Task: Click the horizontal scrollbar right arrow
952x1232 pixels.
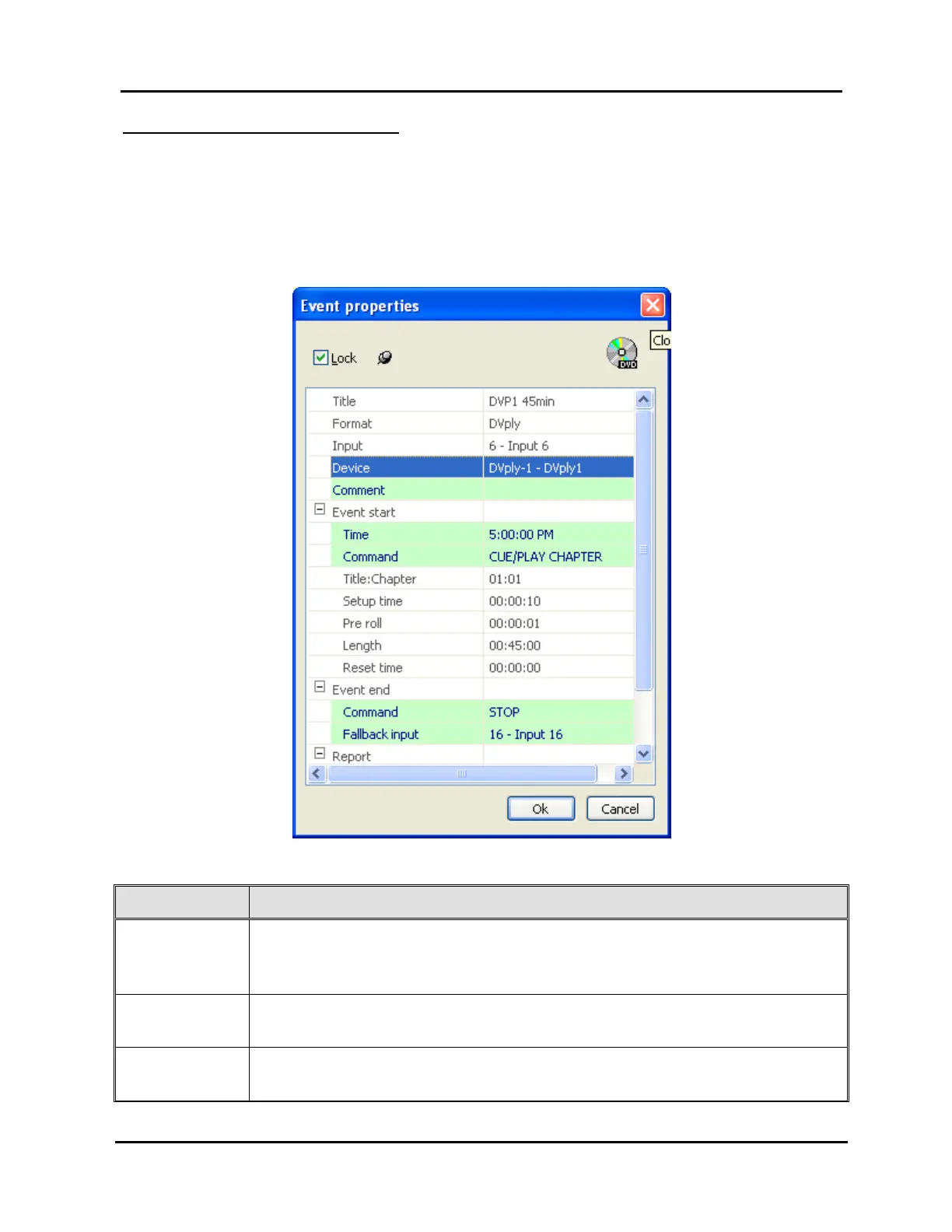Action: click(x=623, y=774)
